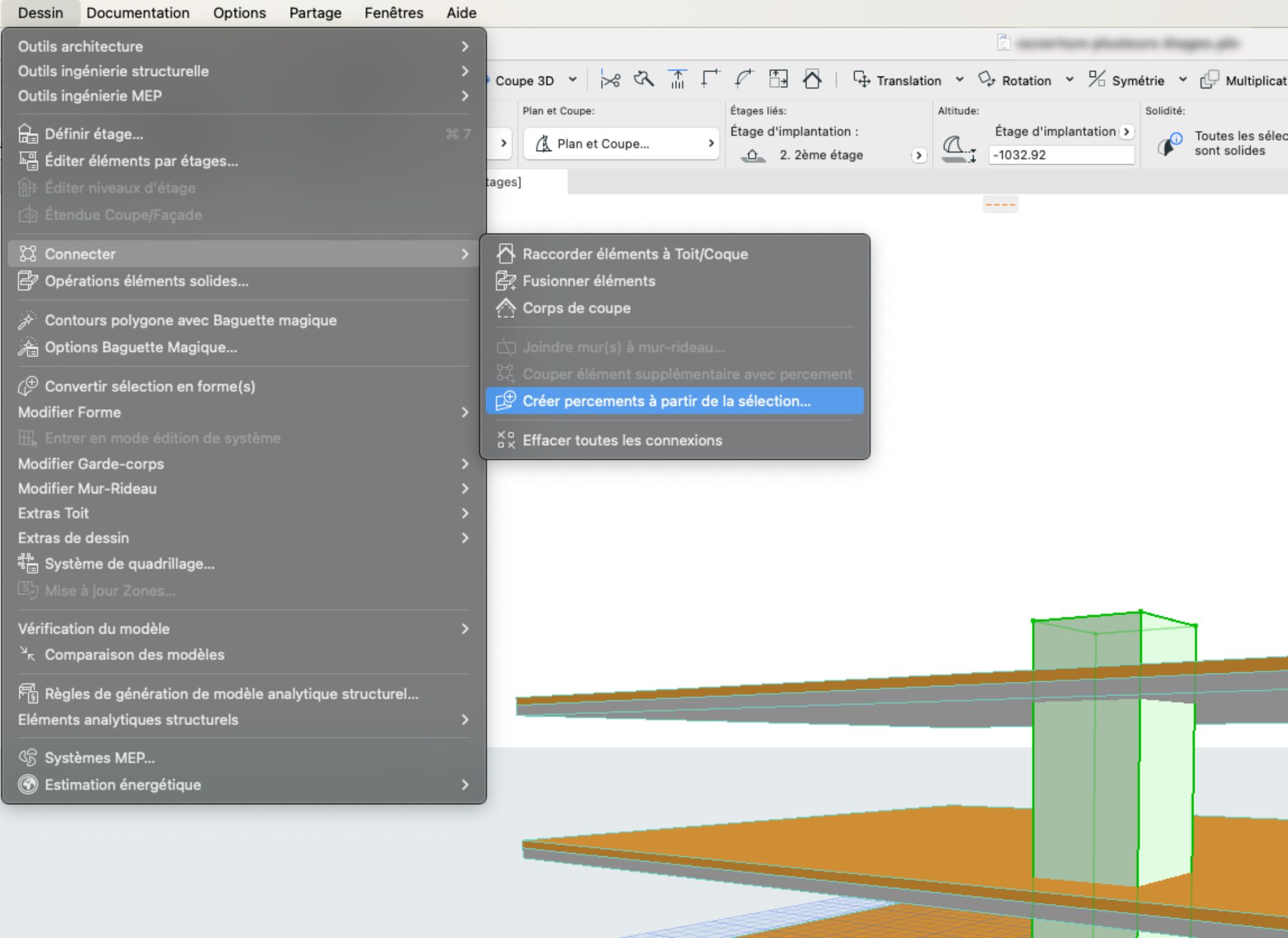
Task: Expand the Translation dropdown arrow
Action: (x=959, y=80)
